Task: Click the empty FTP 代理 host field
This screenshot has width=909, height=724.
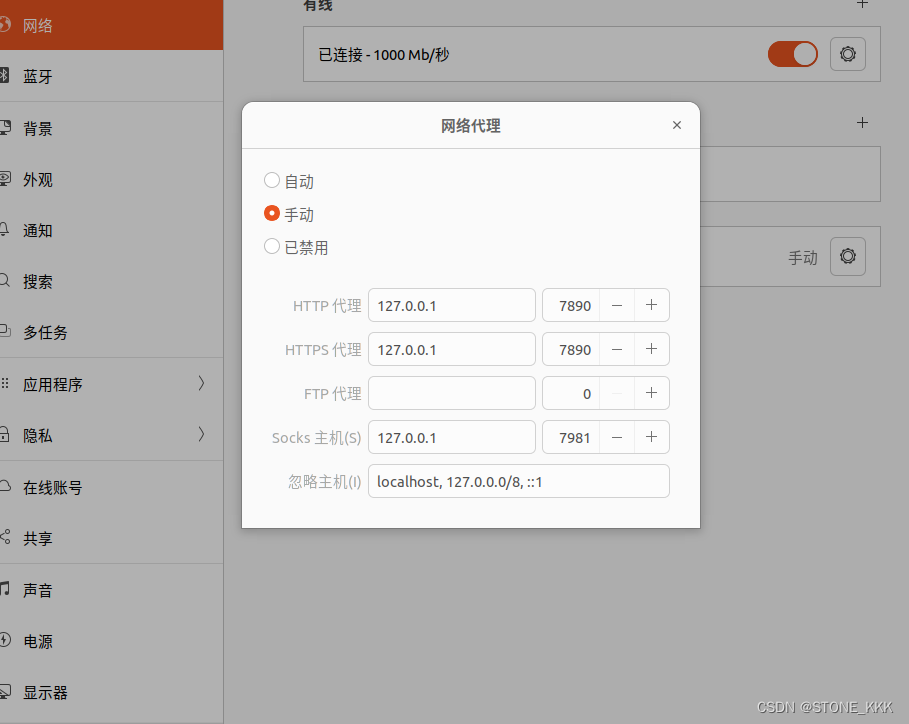Action: click(452, 394)
